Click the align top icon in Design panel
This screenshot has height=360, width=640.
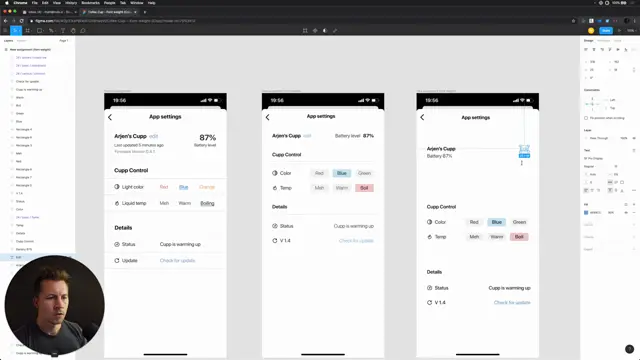pos(610,49)
